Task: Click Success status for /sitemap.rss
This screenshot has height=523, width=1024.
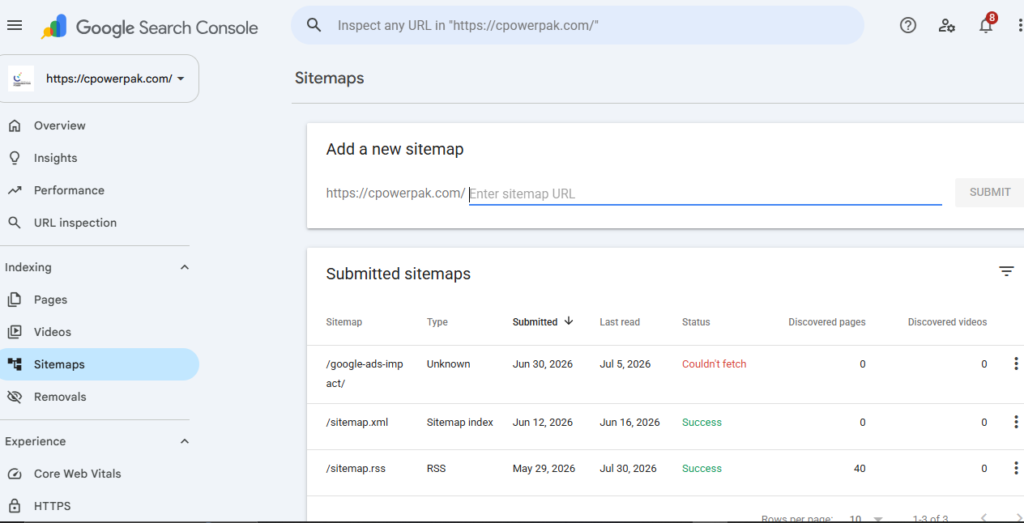Action: (x=702, y=468)
